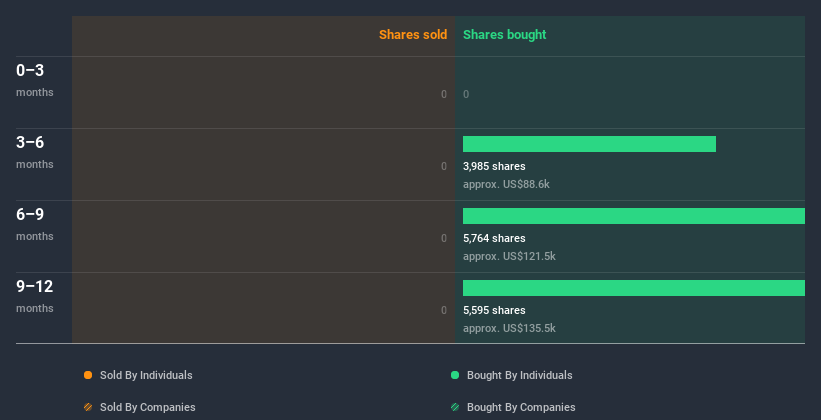821x420 pixels.
Task: Click the approx. US$135.5k amount
Action: (509, 328)
